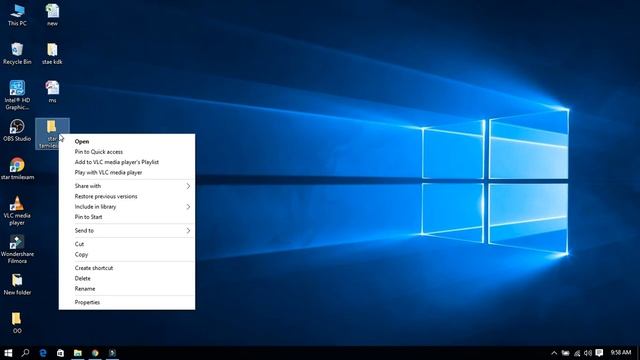Open Intel HD Graphics shortcut
The width and height of the screenshot is (640, 360).
point(17,95)
